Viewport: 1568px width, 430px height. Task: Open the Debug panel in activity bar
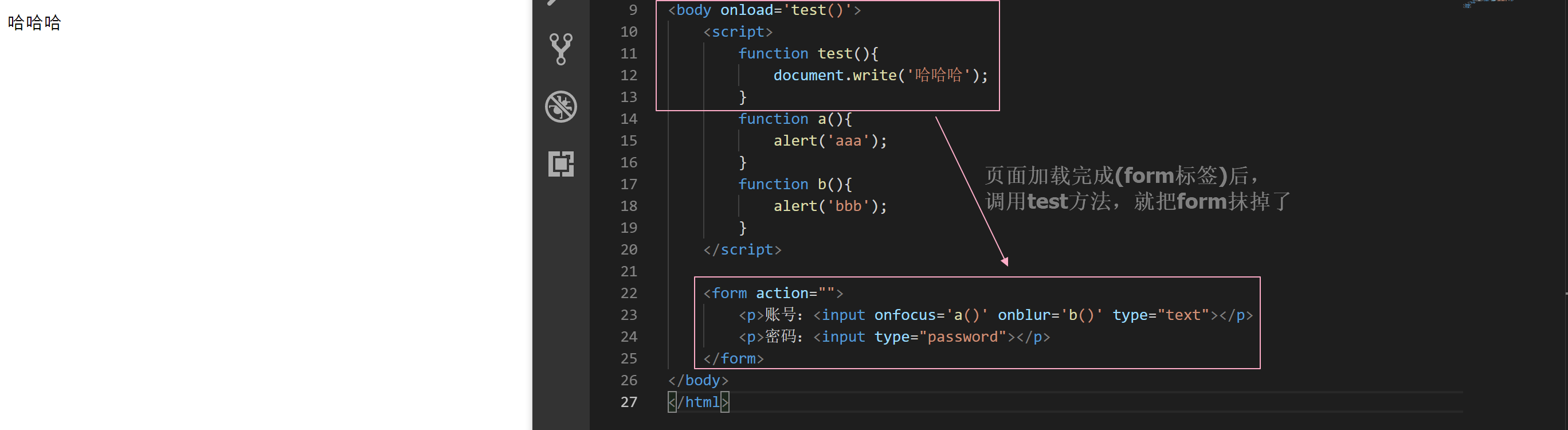560,107
